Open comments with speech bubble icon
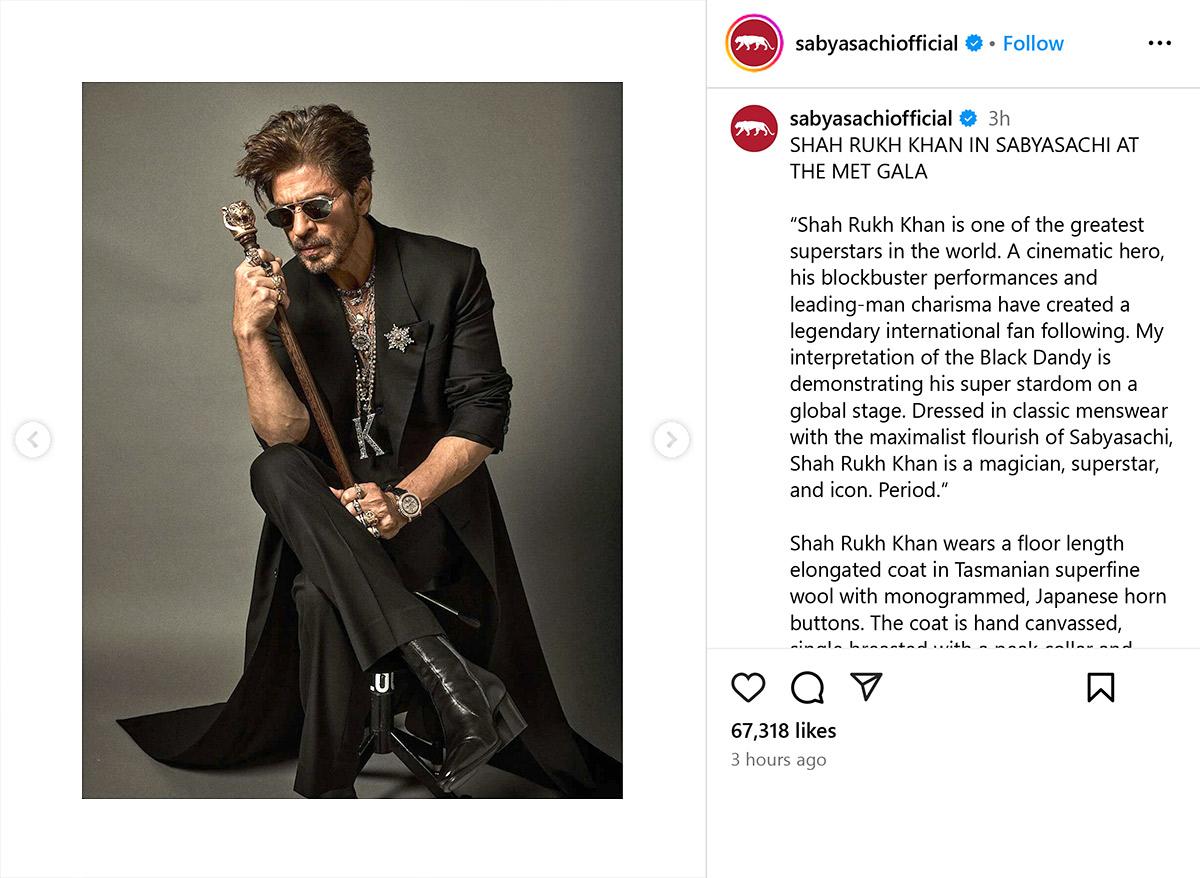This screenshot has width=1200, height=878. 807,687
